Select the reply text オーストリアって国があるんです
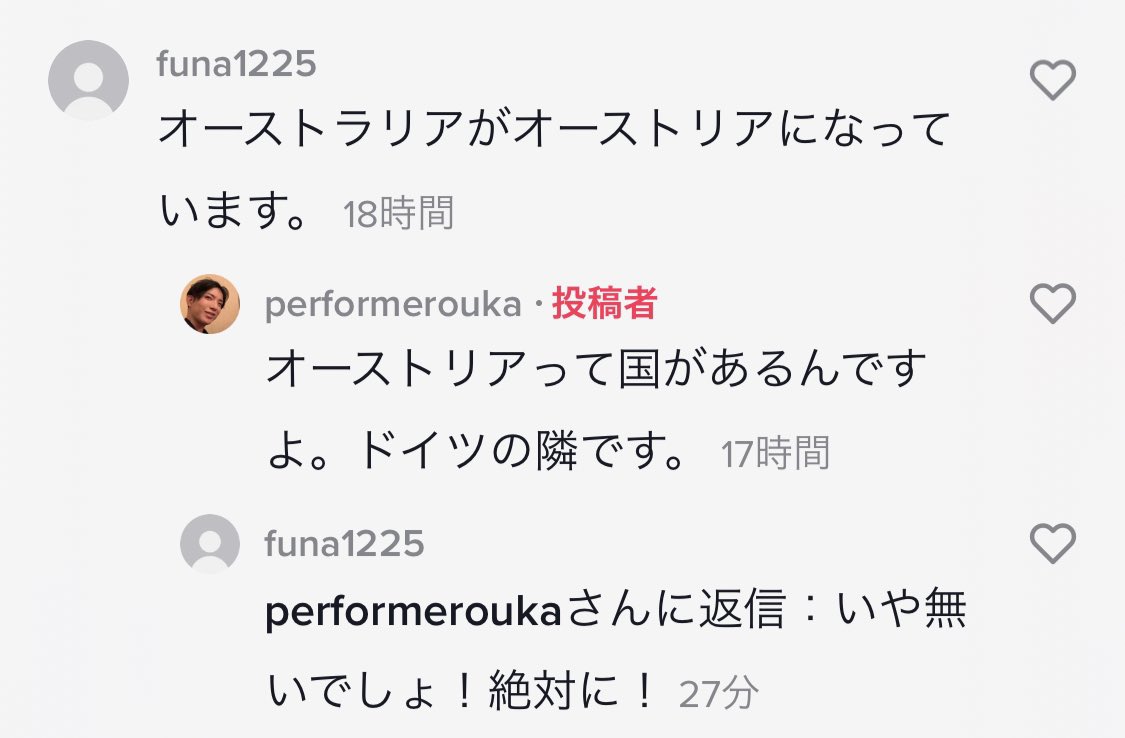 (x=597, y=372)
